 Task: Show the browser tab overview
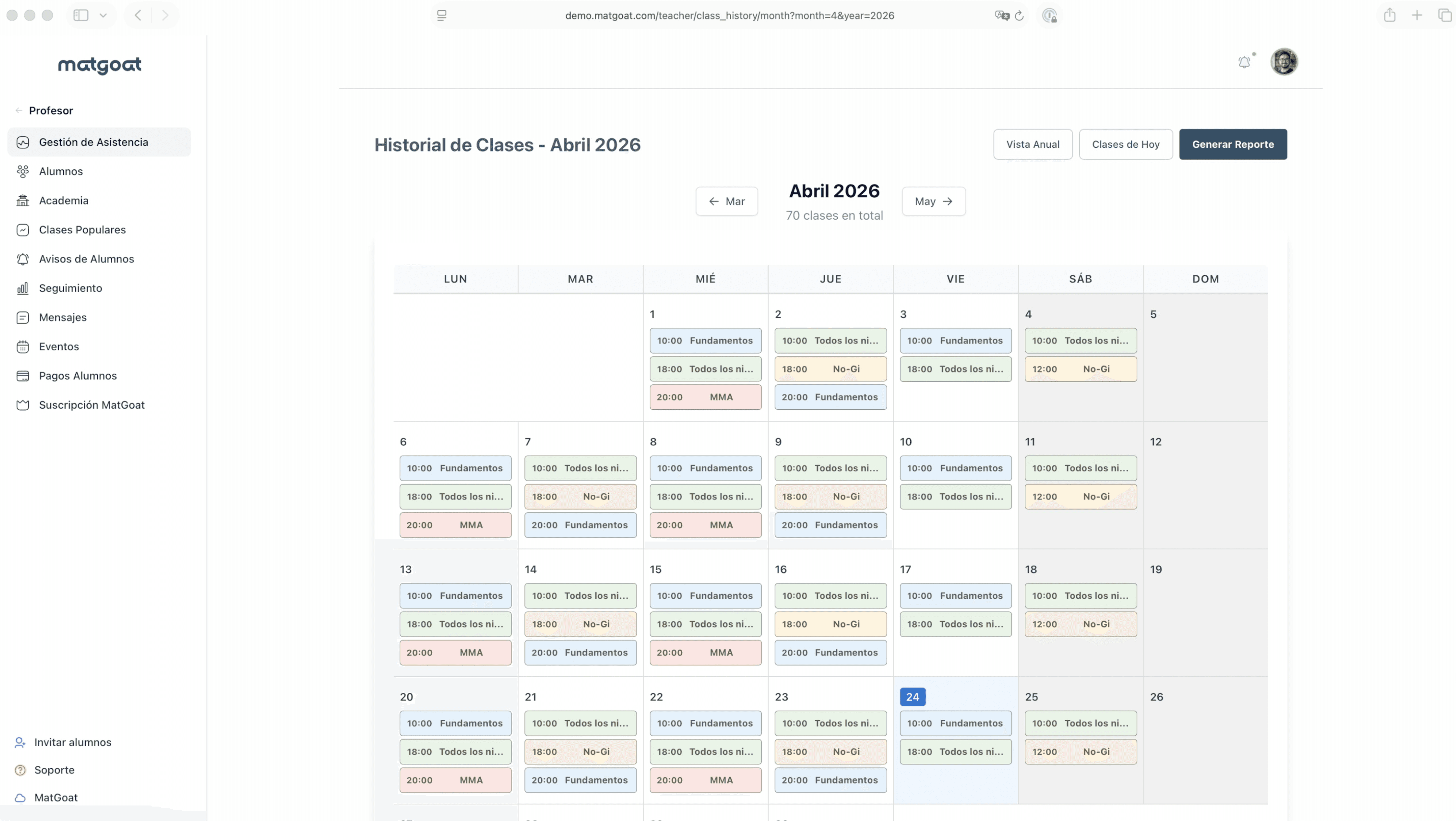(1445, 15)
